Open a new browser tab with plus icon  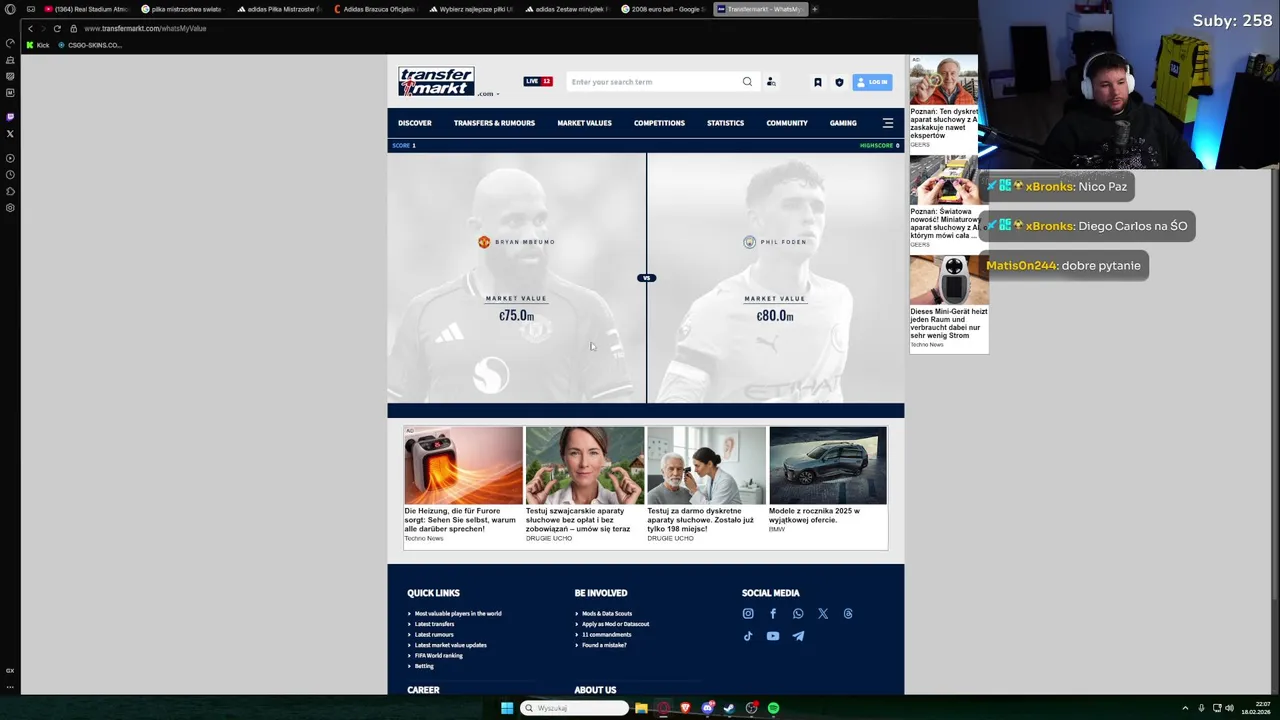(x=814, y=9)
